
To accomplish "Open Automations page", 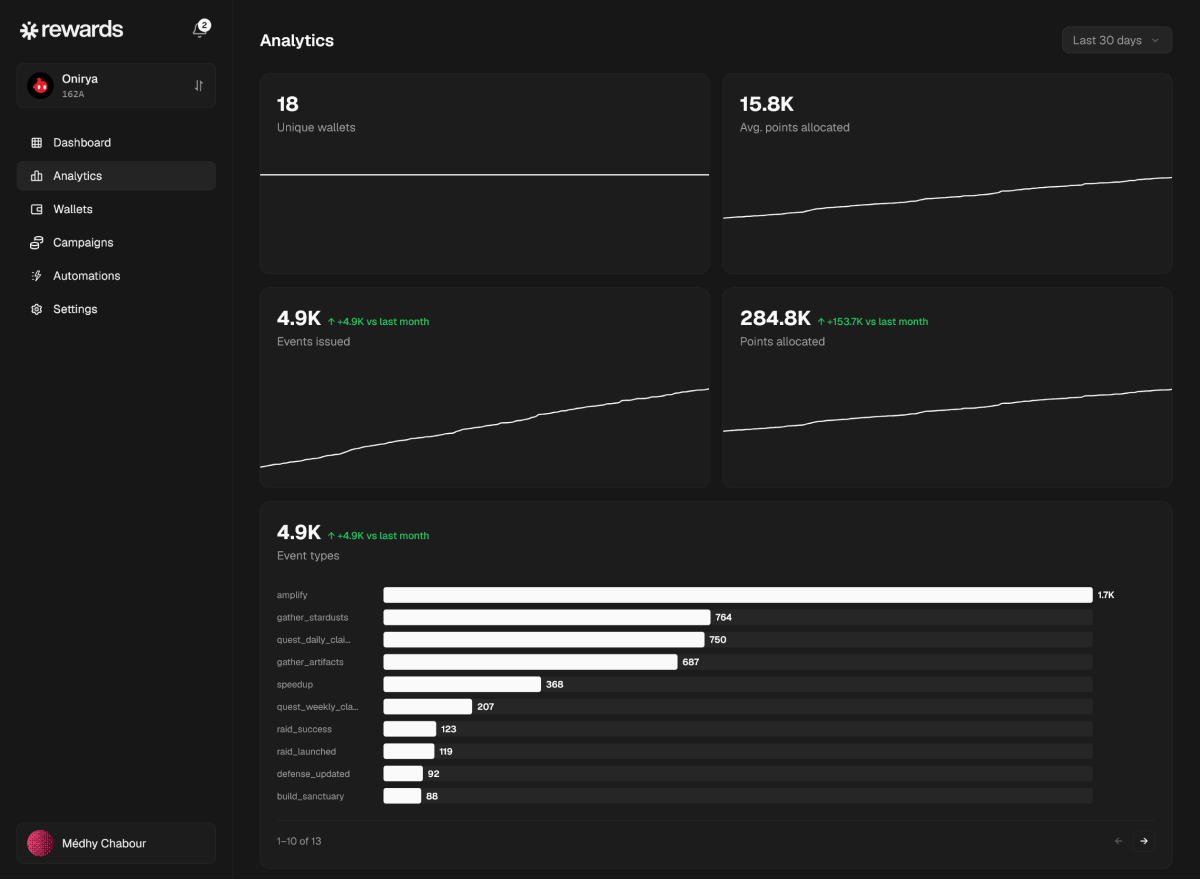I will pos(116,276).
